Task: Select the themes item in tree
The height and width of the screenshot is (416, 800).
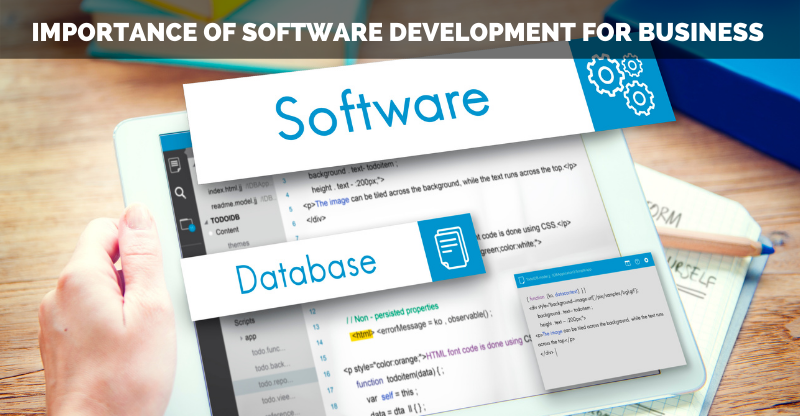Action: 238,245
